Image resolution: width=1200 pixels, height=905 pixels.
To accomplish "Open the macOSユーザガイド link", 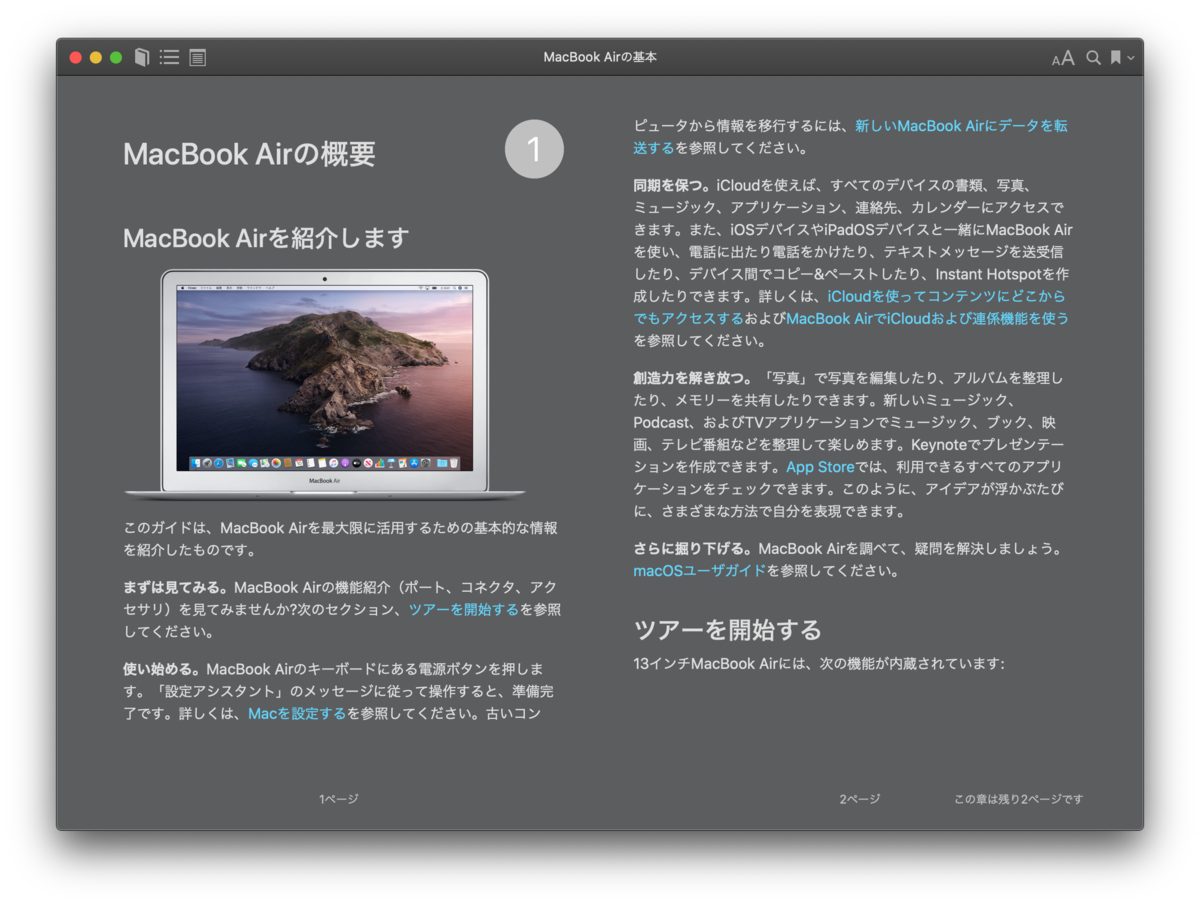I will click(700, 571).
